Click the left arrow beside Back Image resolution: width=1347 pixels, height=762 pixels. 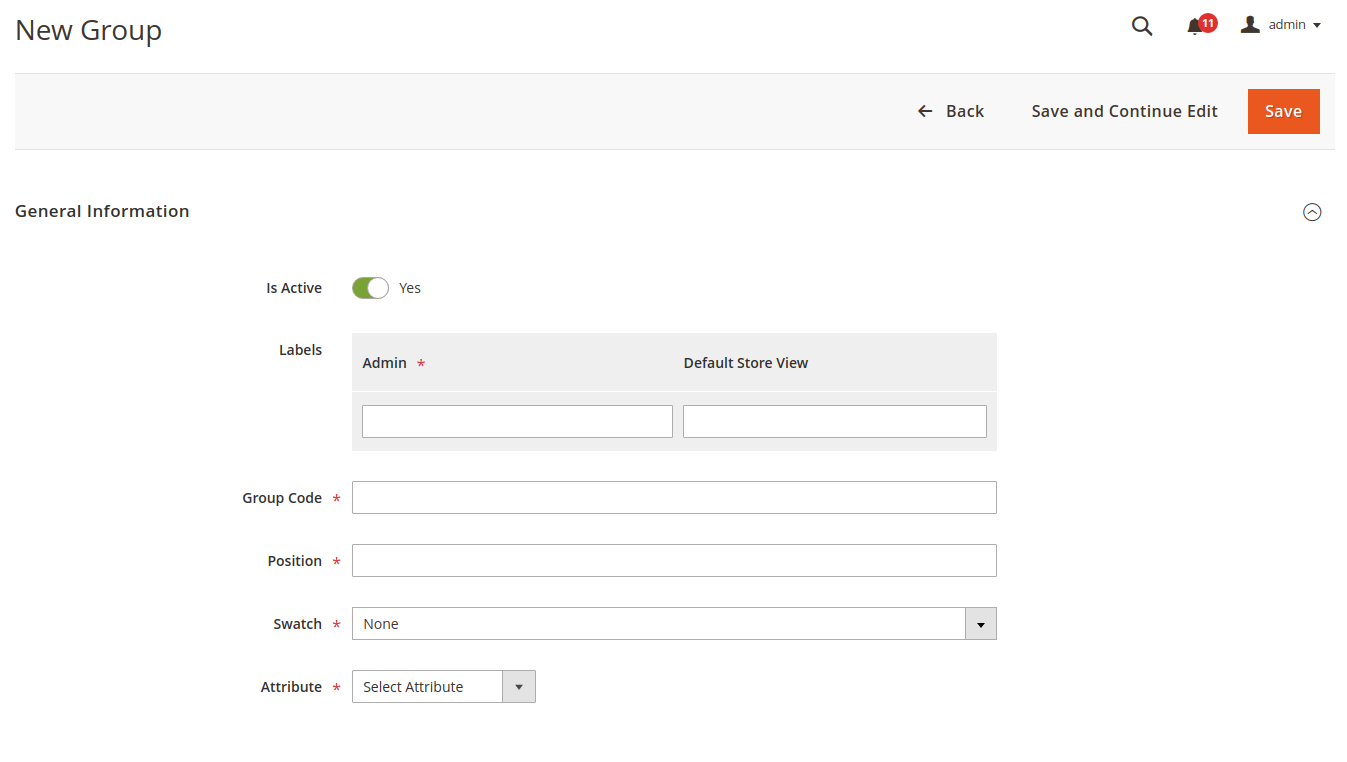[x=925, y=111]
